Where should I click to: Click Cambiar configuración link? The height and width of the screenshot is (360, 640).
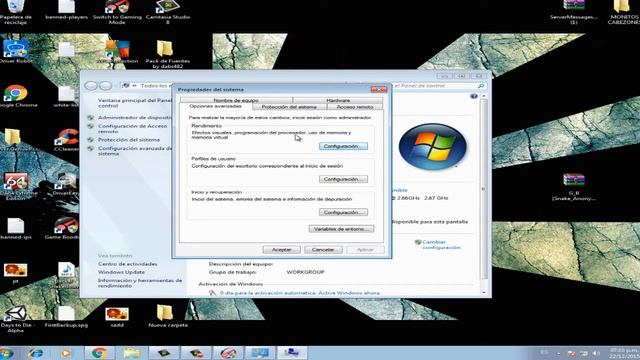coord(441,244)
